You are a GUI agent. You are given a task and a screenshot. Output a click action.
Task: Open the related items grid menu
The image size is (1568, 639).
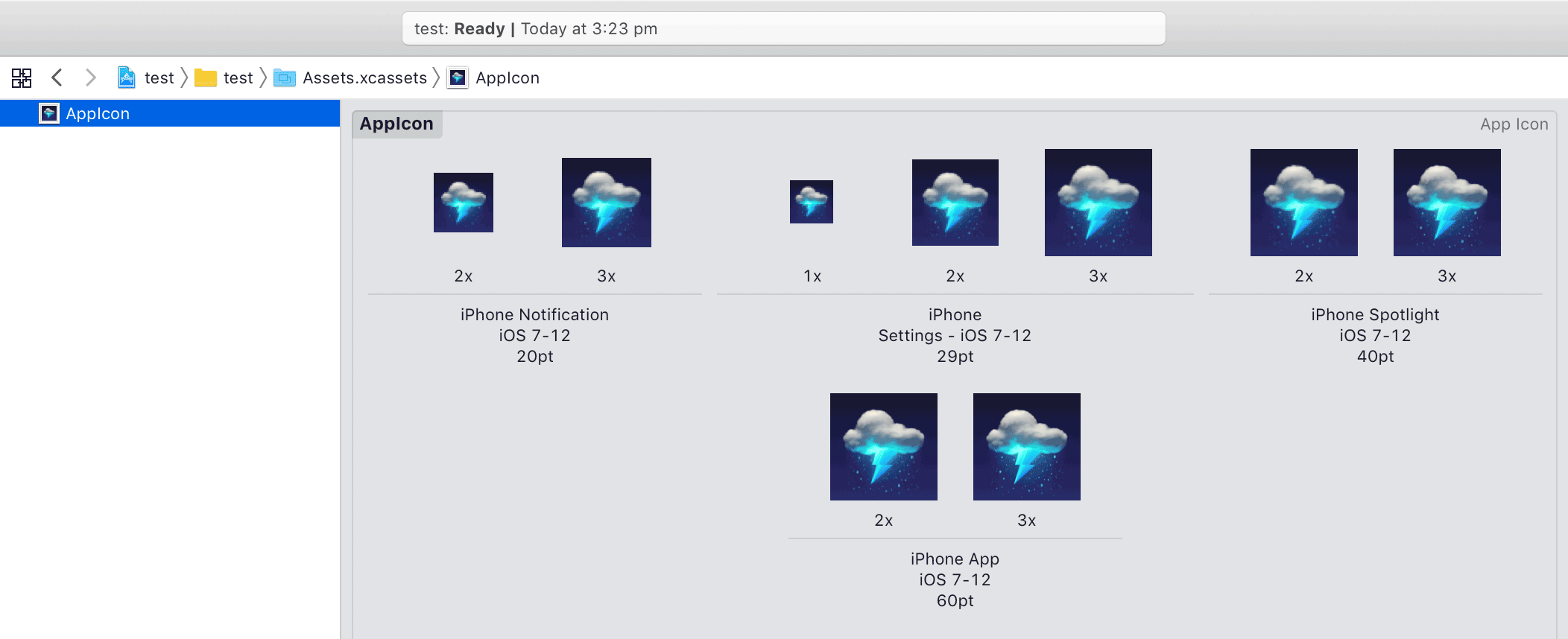coord(22,77)
